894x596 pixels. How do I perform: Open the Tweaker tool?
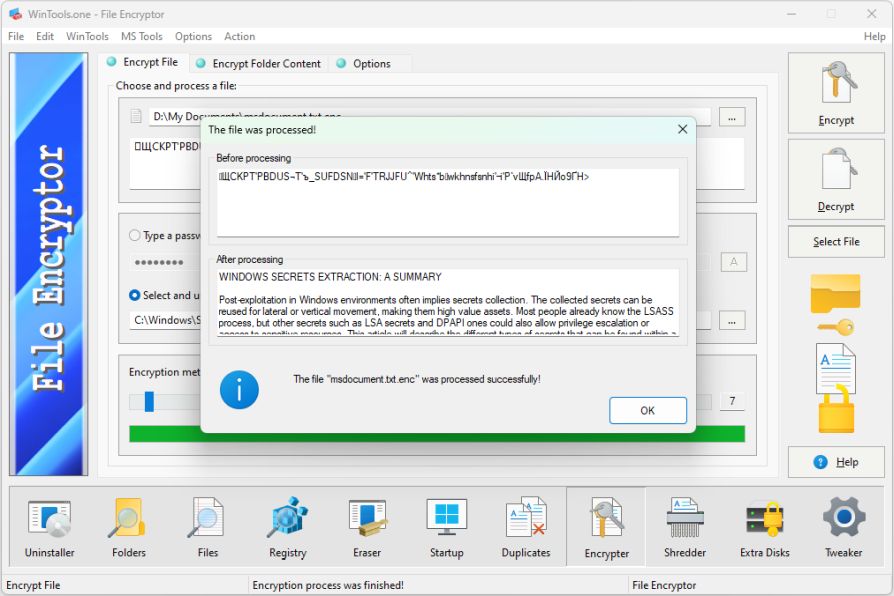pos(843,527)
